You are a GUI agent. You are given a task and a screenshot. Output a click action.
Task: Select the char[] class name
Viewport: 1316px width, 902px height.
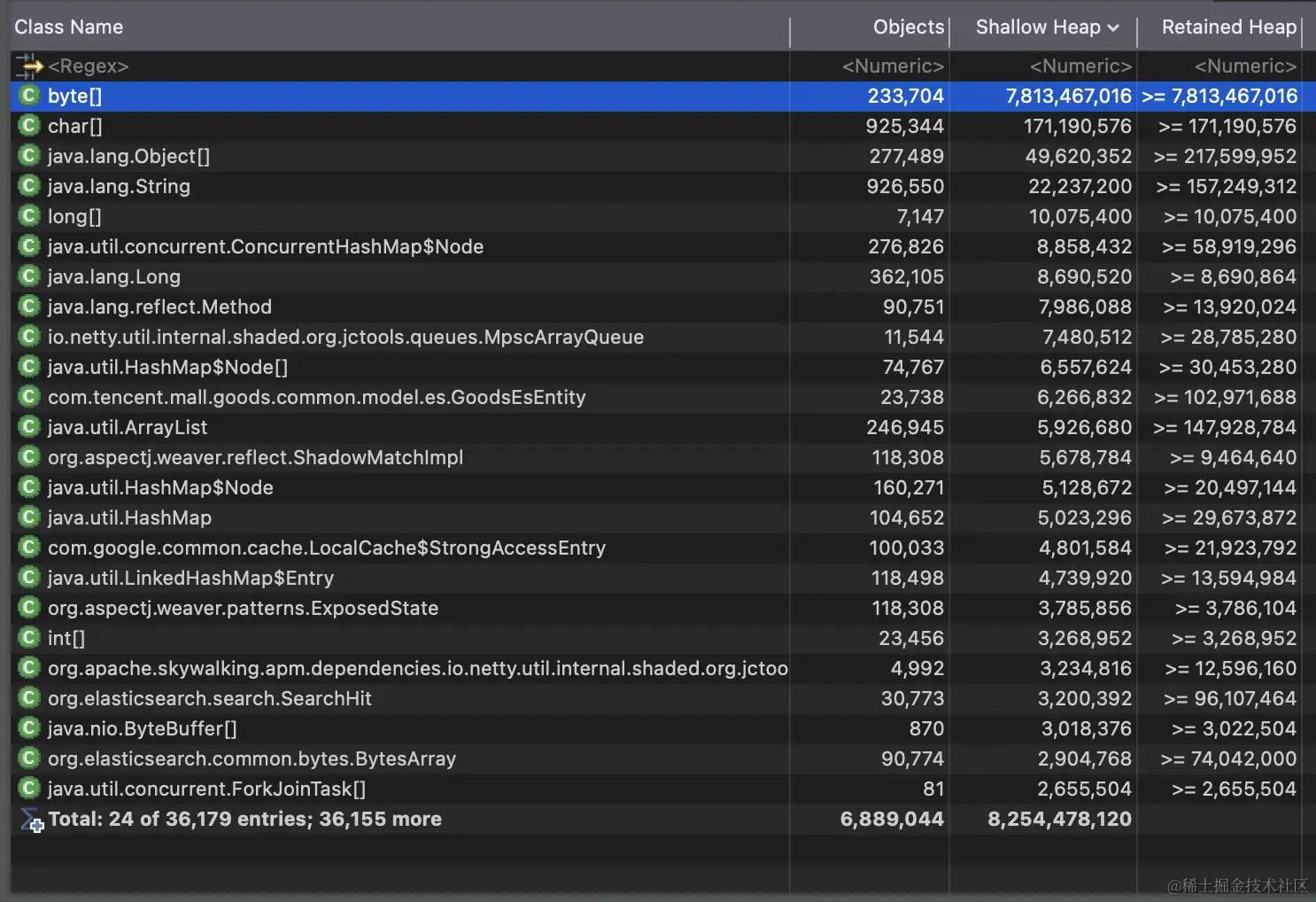tap(74, 127)
